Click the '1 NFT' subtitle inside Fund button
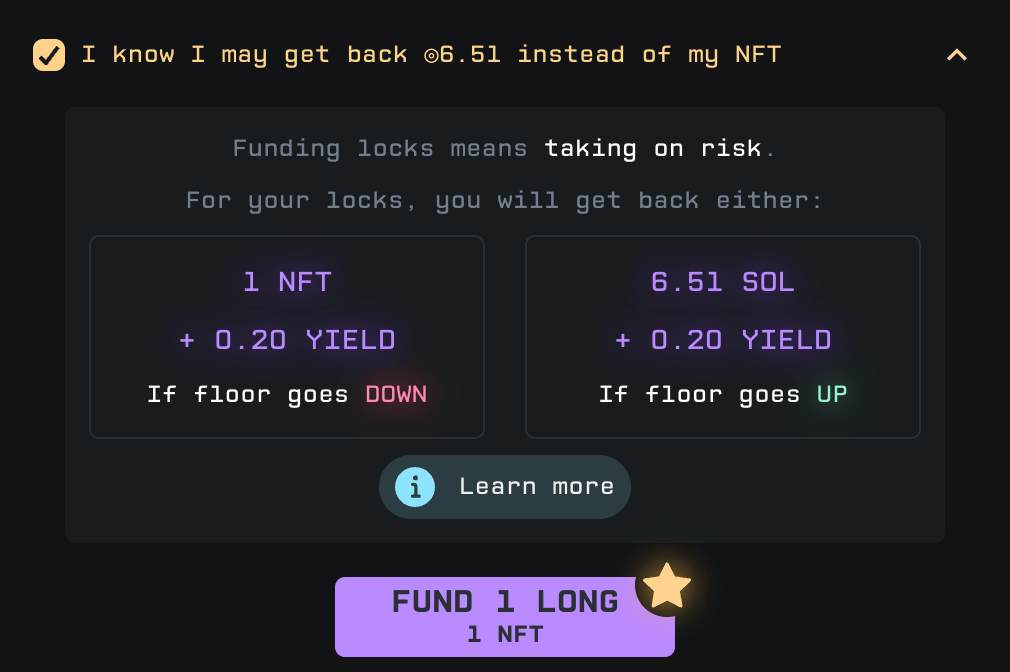The width and height of the screenshot is (1010, 672). pyautogui.click(x=505, y=635)
